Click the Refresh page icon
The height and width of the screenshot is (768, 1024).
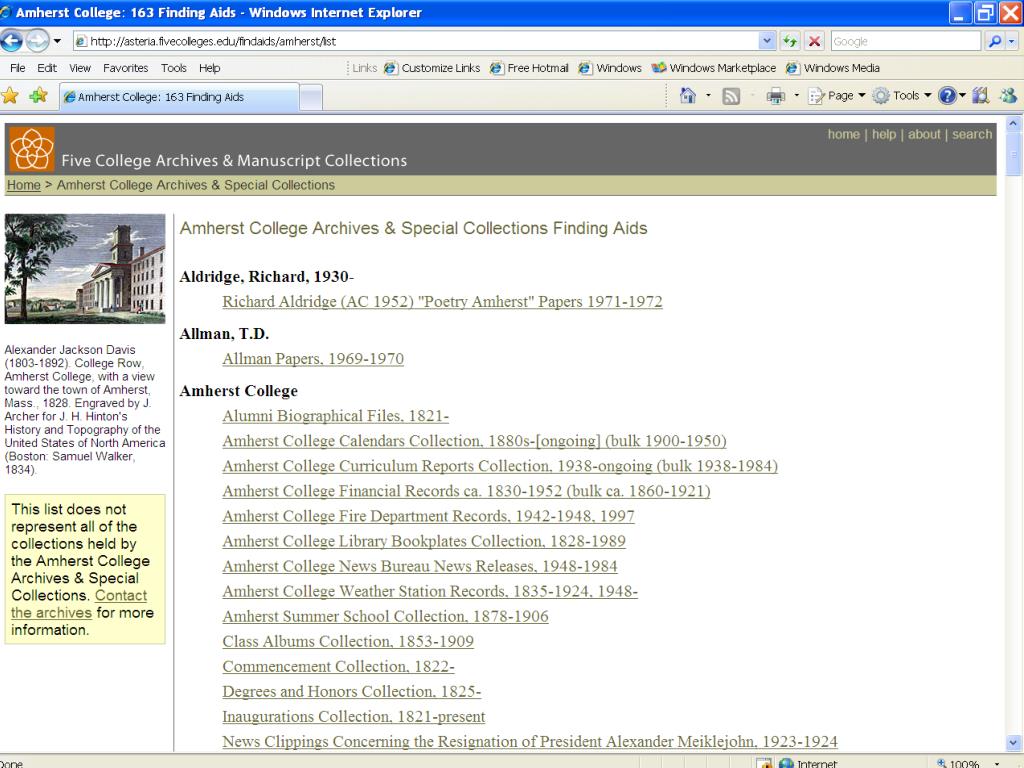click(x=790, y=41)
